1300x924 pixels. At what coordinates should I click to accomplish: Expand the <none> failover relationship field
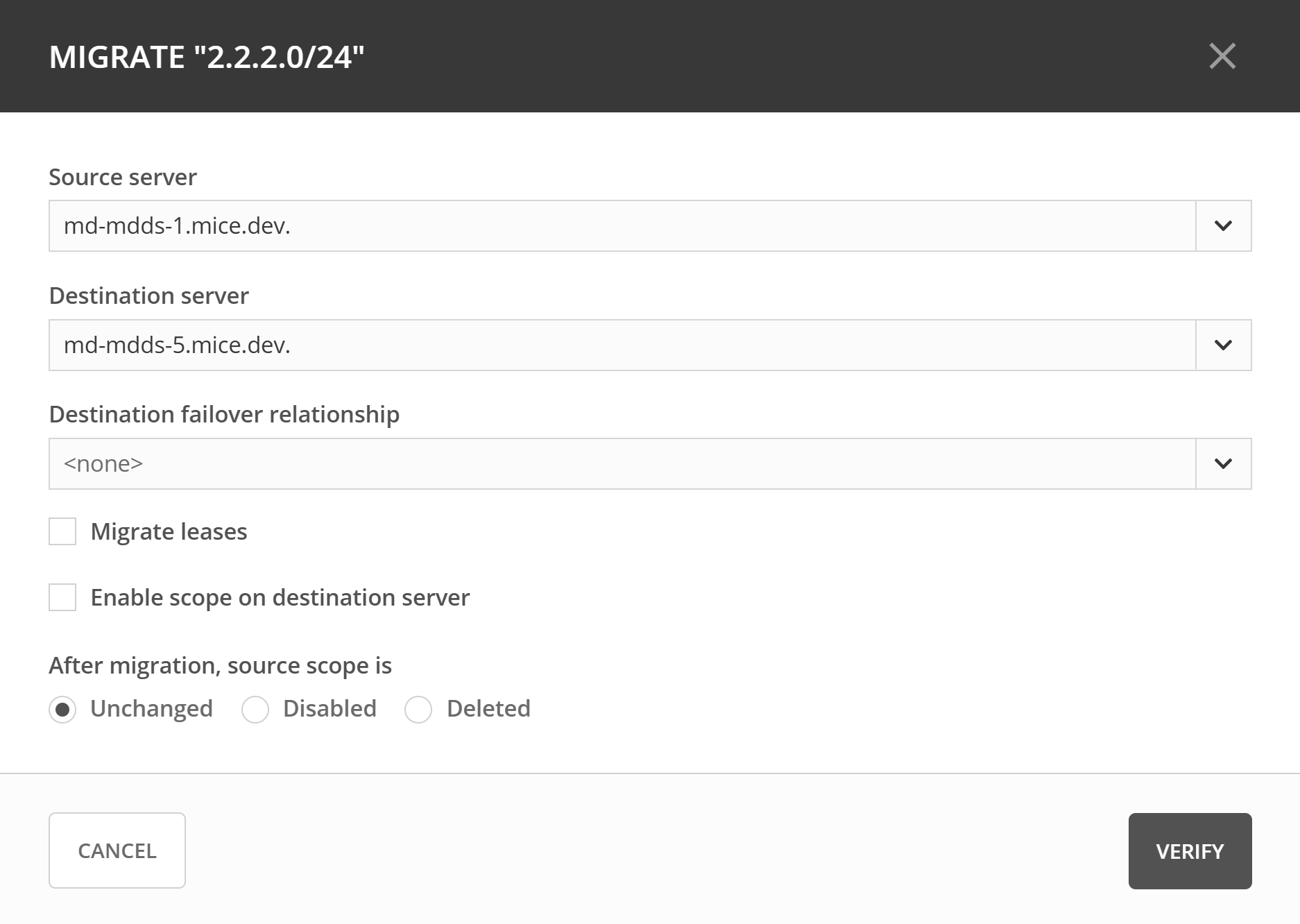point(622,463)
